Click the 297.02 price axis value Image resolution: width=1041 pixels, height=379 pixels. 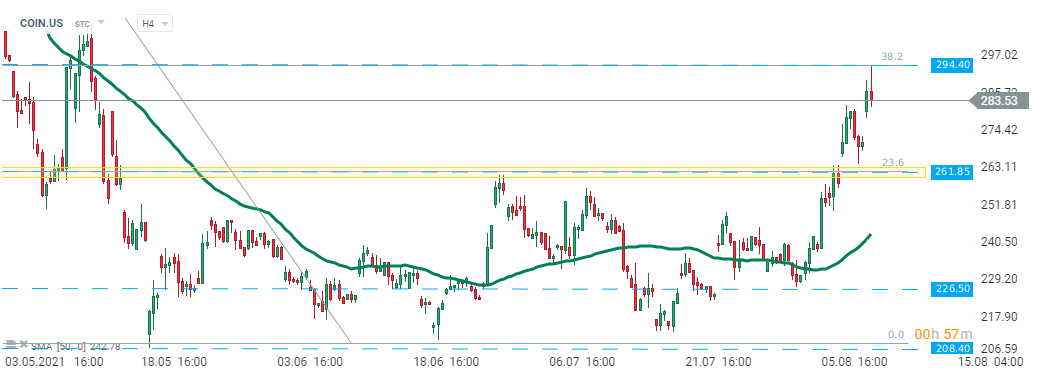pyautogui.click(x=999, y=54)
